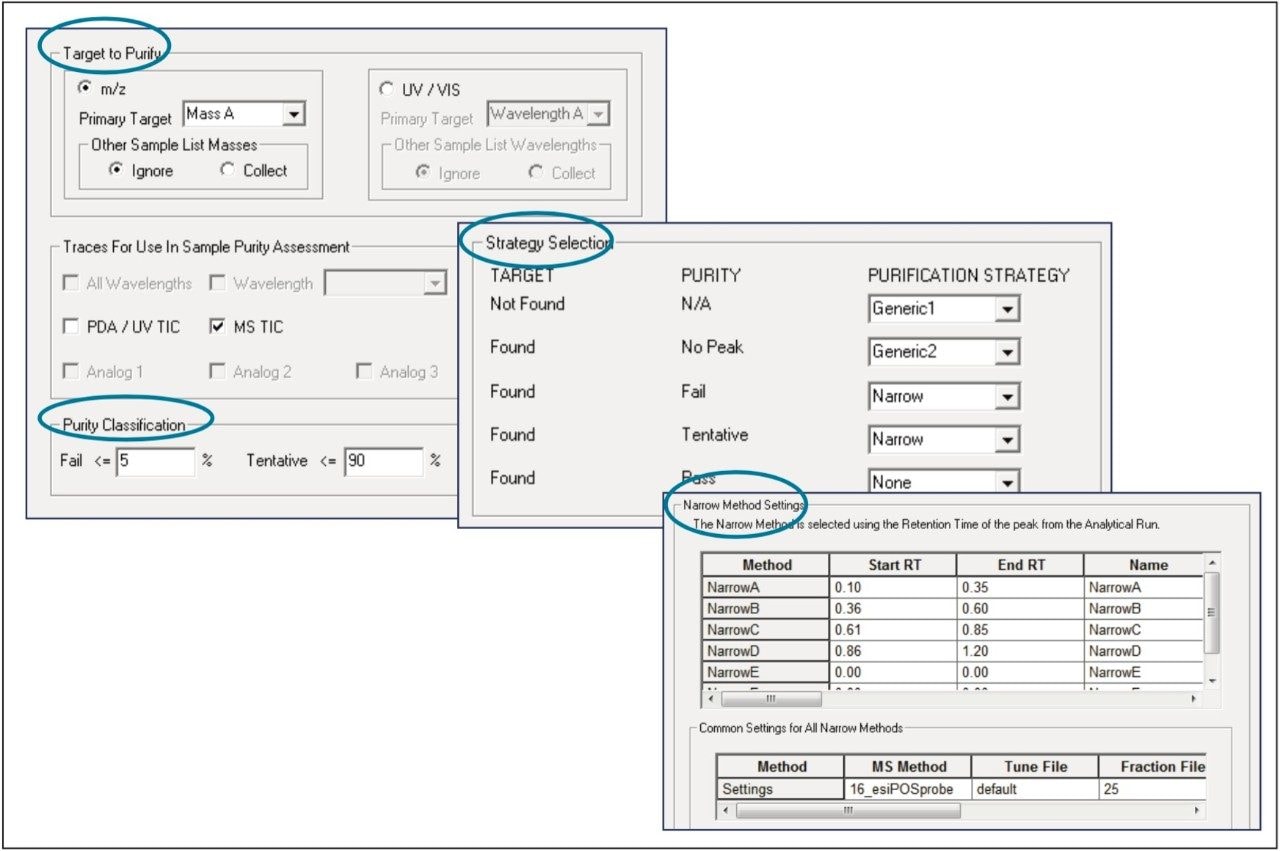Click the NarrowA Start RT cell

point(892,588)
